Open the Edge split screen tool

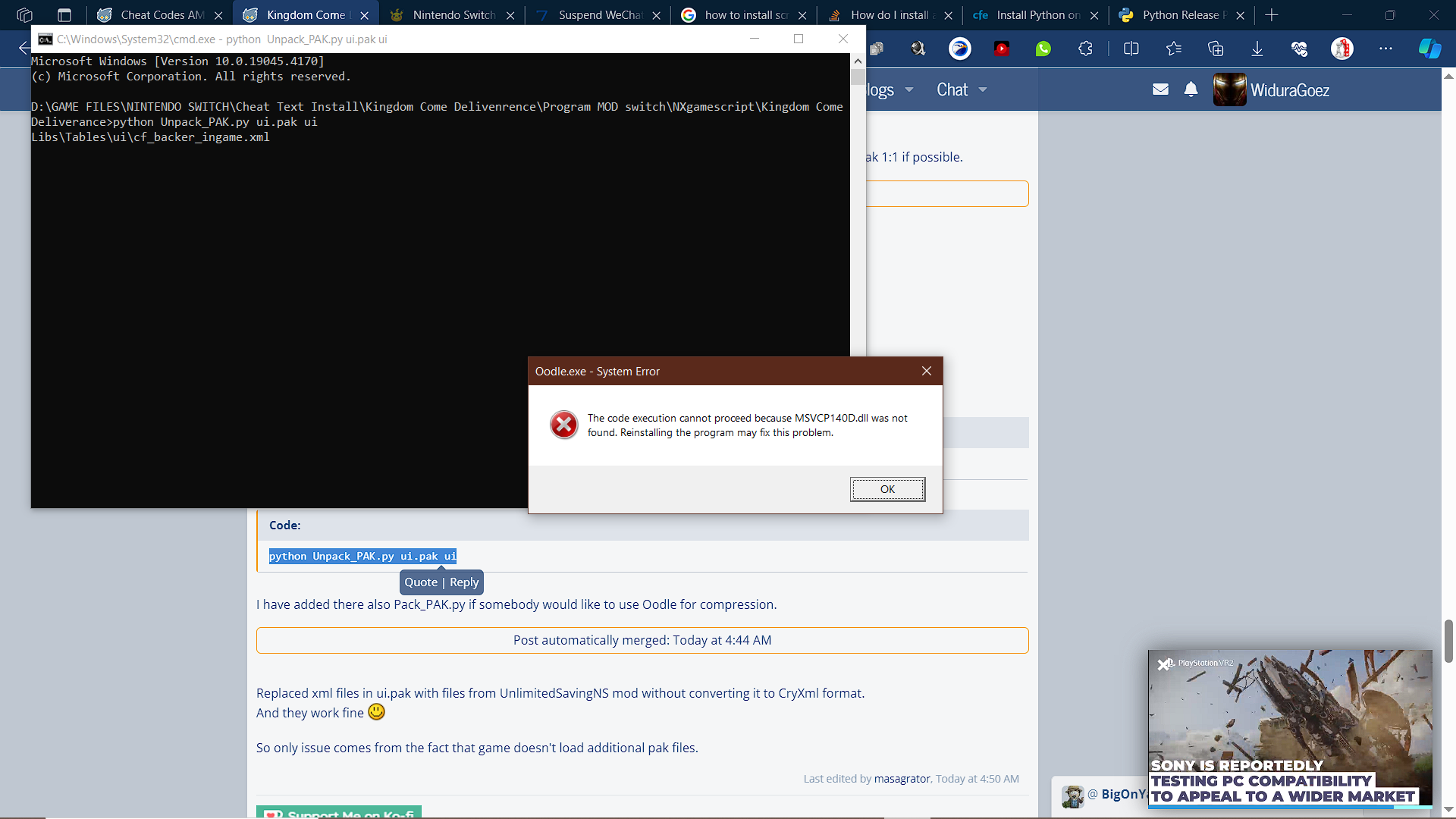(1131, 49)
